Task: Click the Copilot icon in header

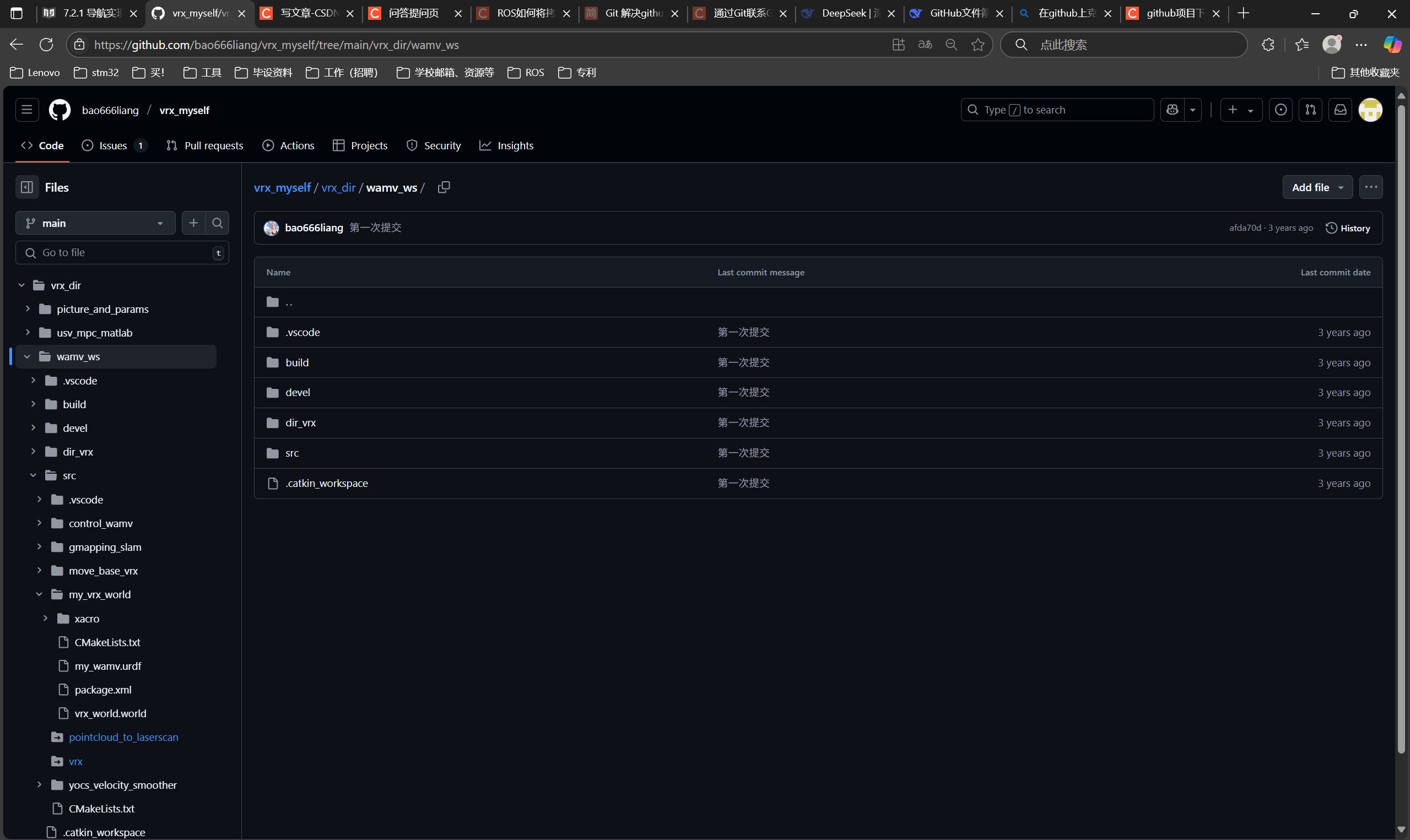Action: pos(1173,110)
